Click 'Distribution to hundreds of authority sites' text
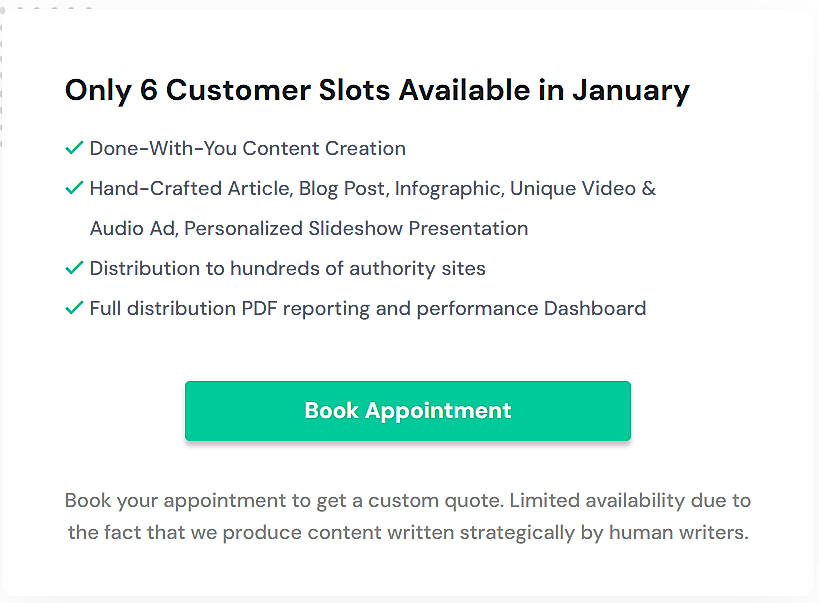Viewport: 819px width, 603px height. 287,269
